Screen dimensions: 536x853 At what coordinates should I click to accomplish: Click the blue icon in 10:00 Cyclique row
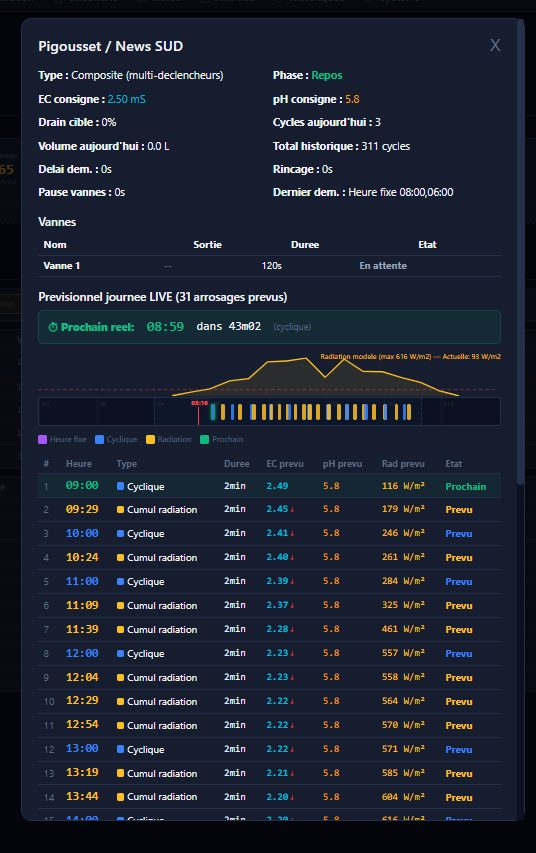120,534
